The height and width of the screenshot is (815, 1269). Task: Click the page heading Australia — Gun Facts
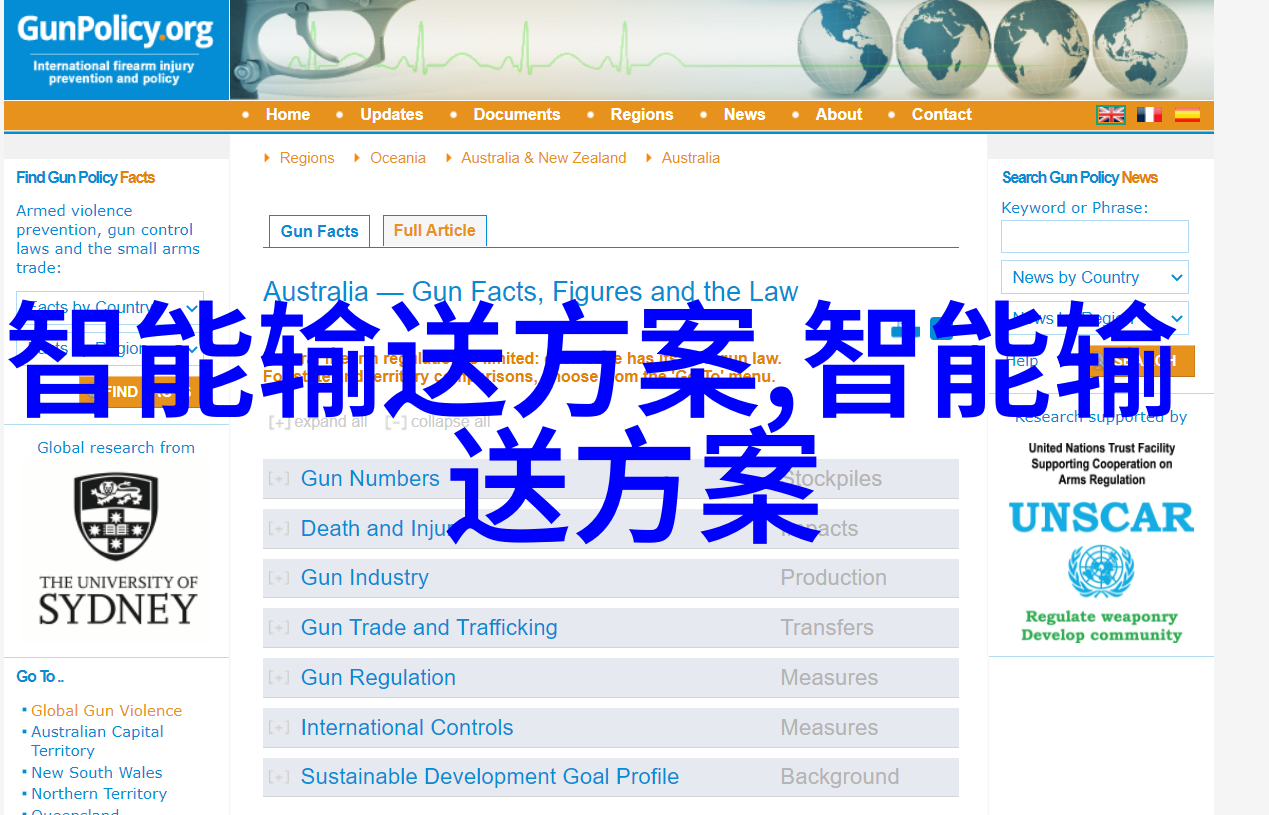[x=531, y=292]
